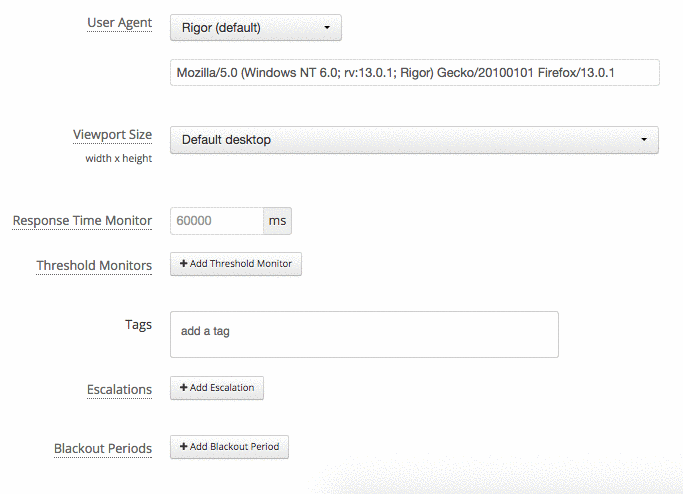The height and width of the screenshot is (494, 683).
Task: Click plus icon on Add Threshold Monitor
Action: (x=183, y=264)
